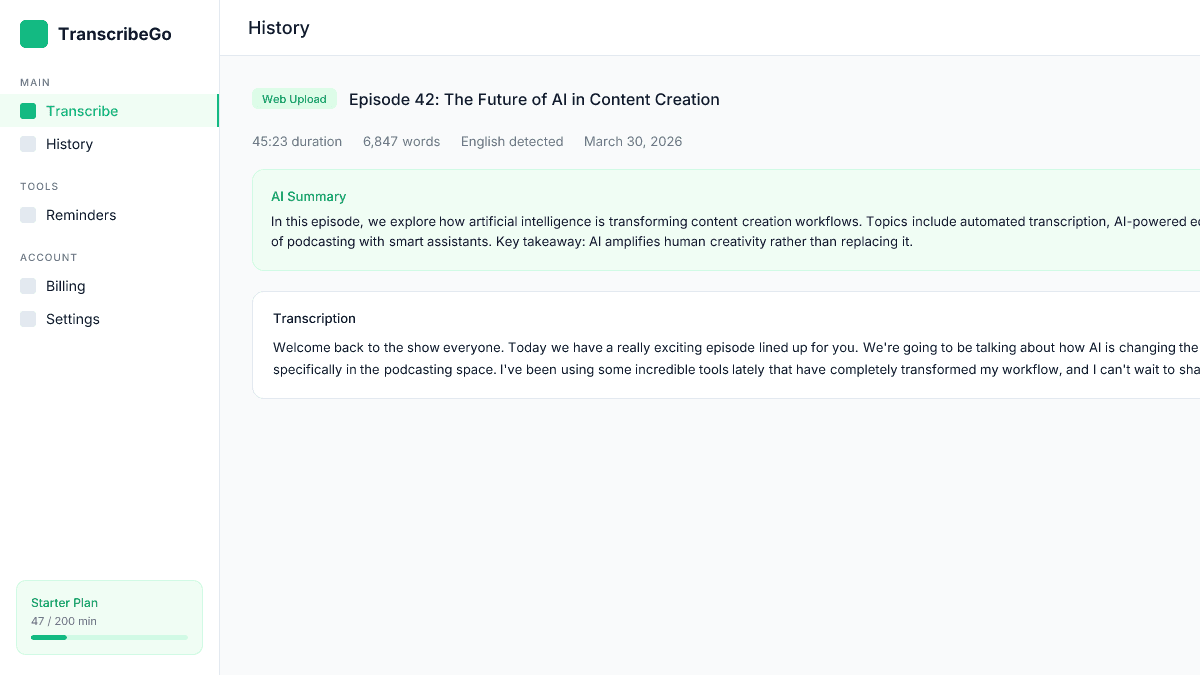Click the 6,847 words metadata field
This screenshot has height=675, width=1200.
[x=401, y=141]
